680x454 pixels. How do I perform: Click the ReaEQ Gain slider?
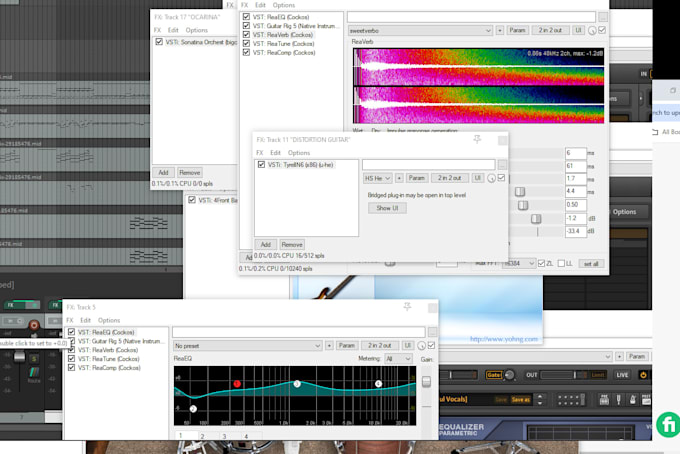[x=426, y=382]
